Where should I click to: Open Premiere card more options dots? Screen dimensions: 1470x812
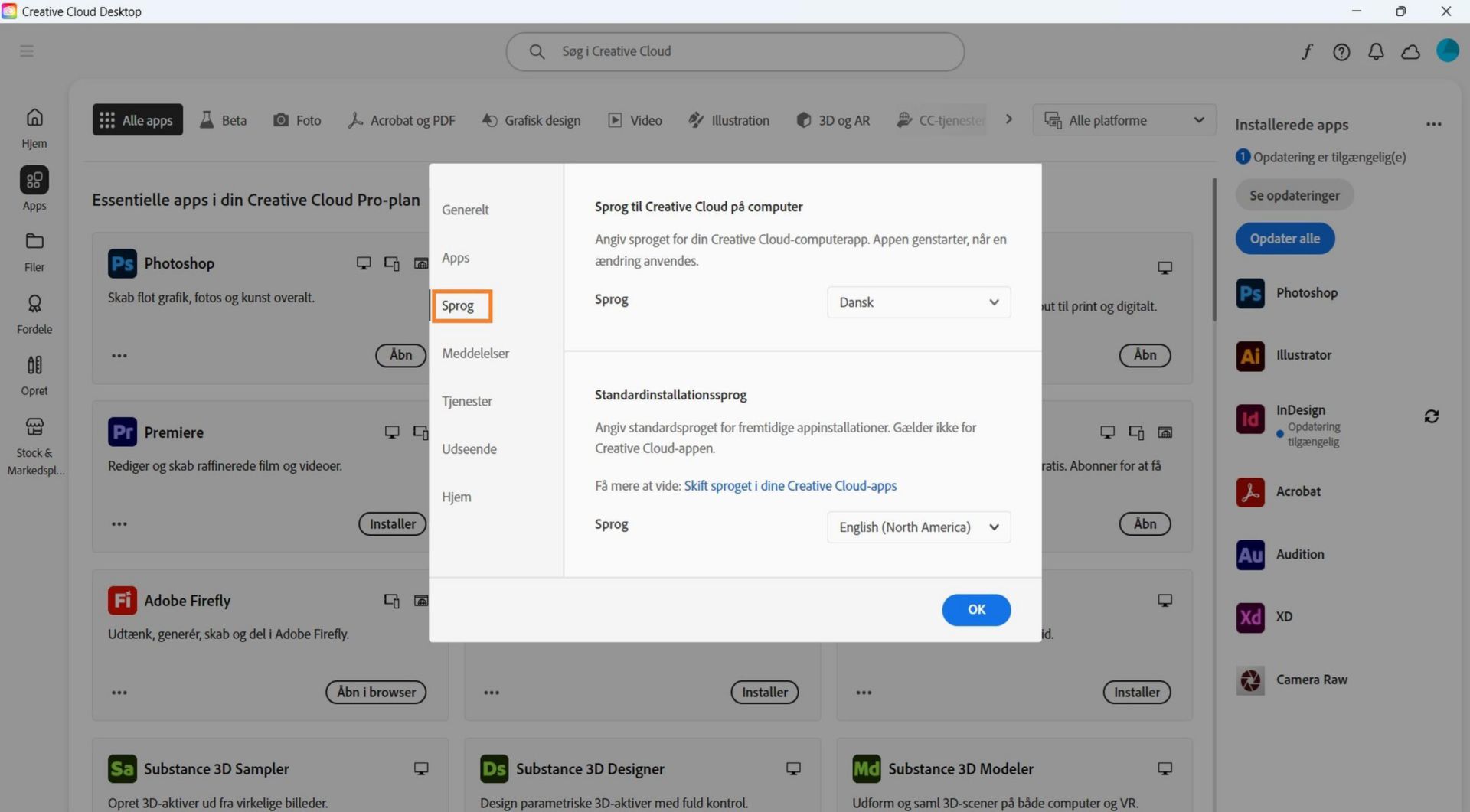pos(119,524)
